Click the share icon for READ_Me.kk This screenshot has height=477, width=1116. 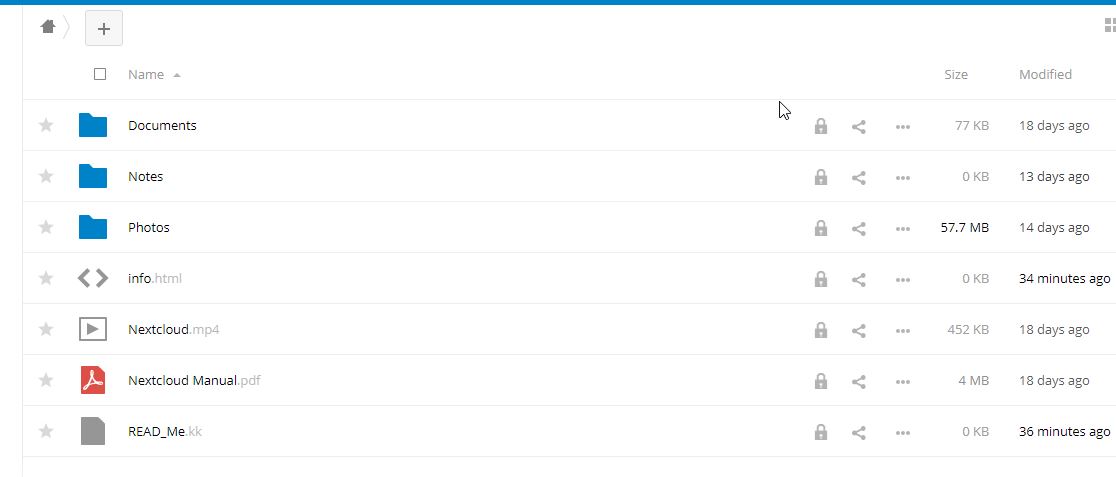[x=859, y=432]
